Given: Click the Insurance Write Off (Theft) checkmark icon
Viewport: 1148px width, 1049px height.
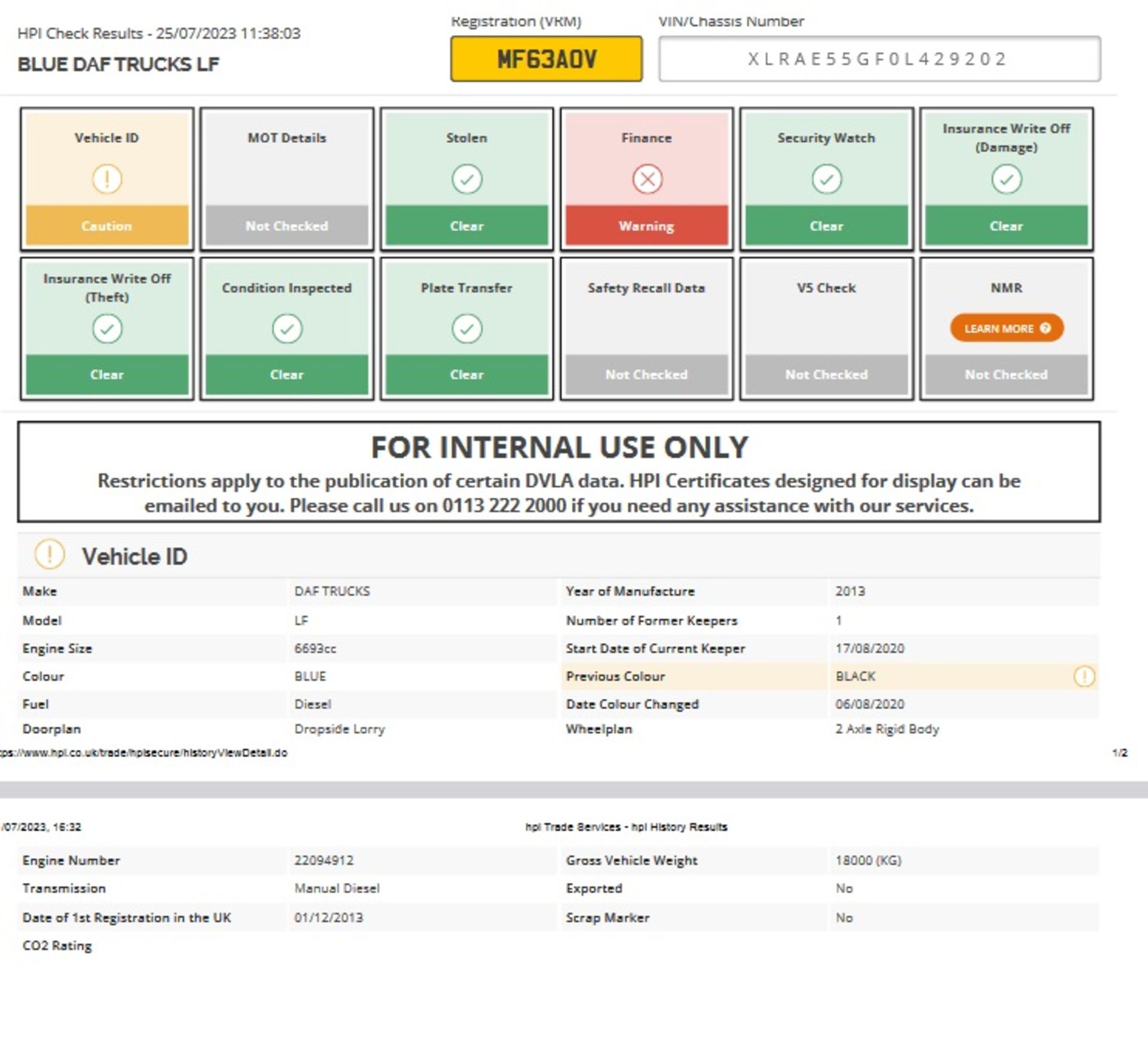Looking at the screenshot, I should click(107, 328).
